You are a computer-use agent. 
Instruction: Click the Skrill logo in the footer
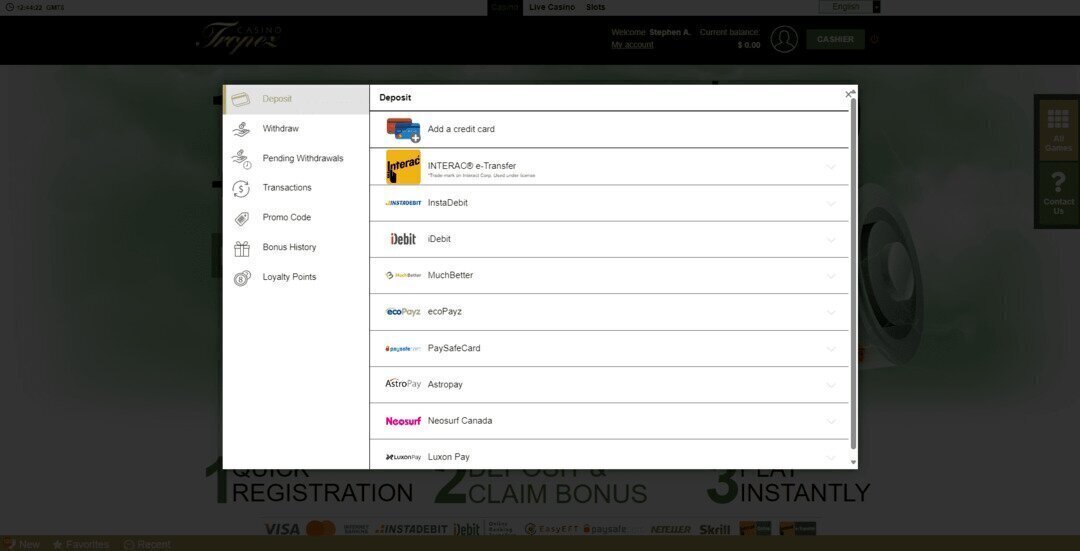click(714, 529)
